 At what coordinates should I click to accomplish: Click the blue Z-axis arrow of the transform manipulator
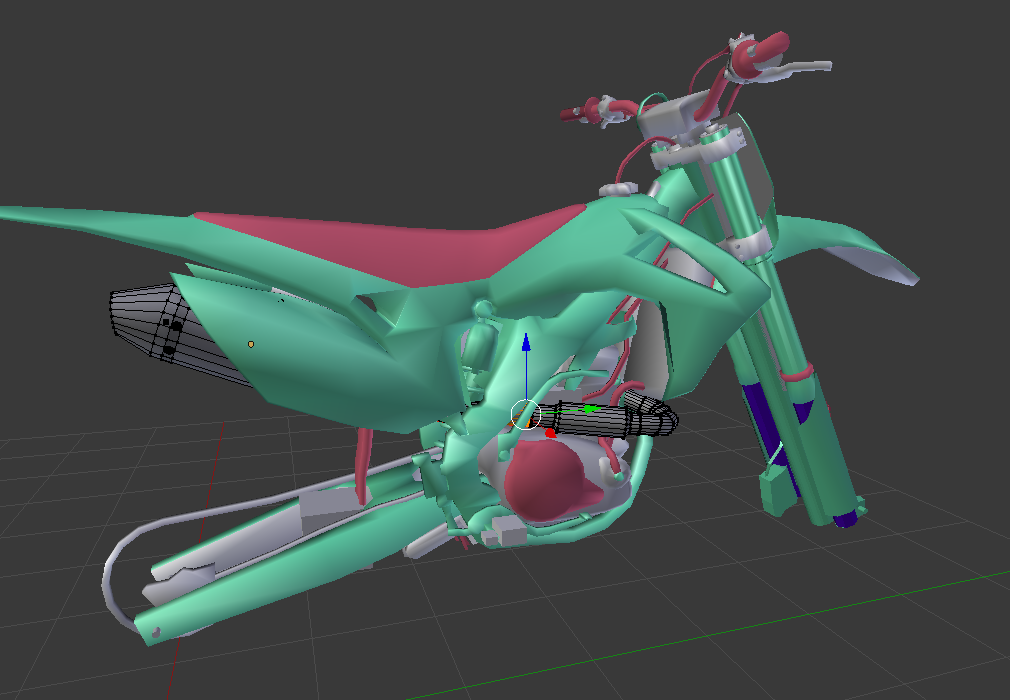click(526, 343)
